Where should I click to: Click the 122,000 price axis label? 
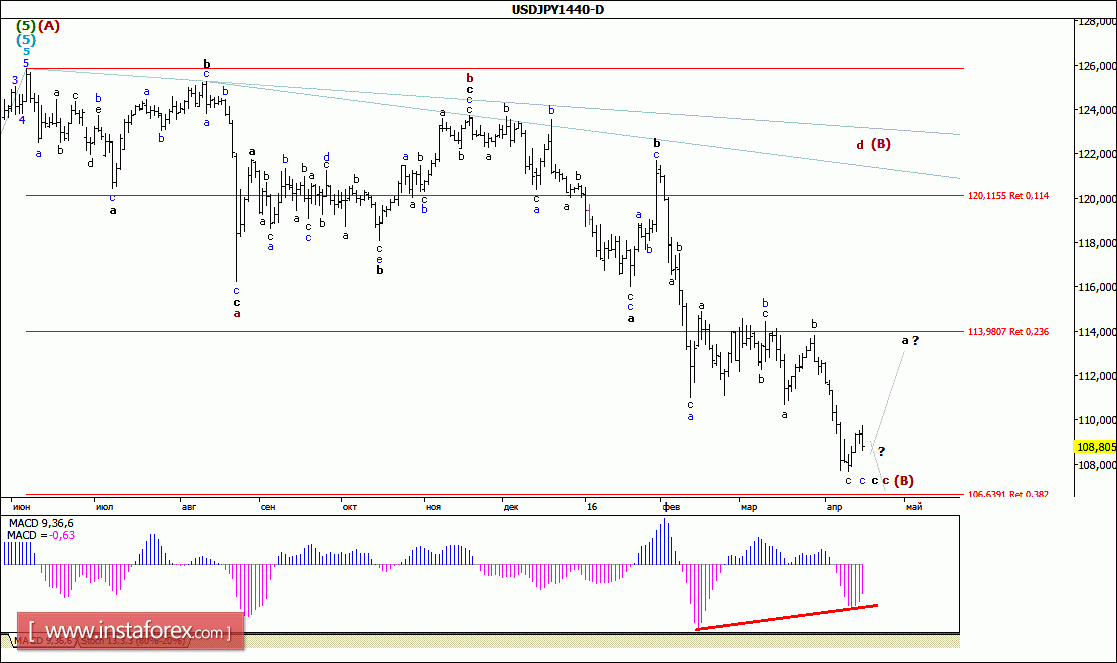[1098, 155]
